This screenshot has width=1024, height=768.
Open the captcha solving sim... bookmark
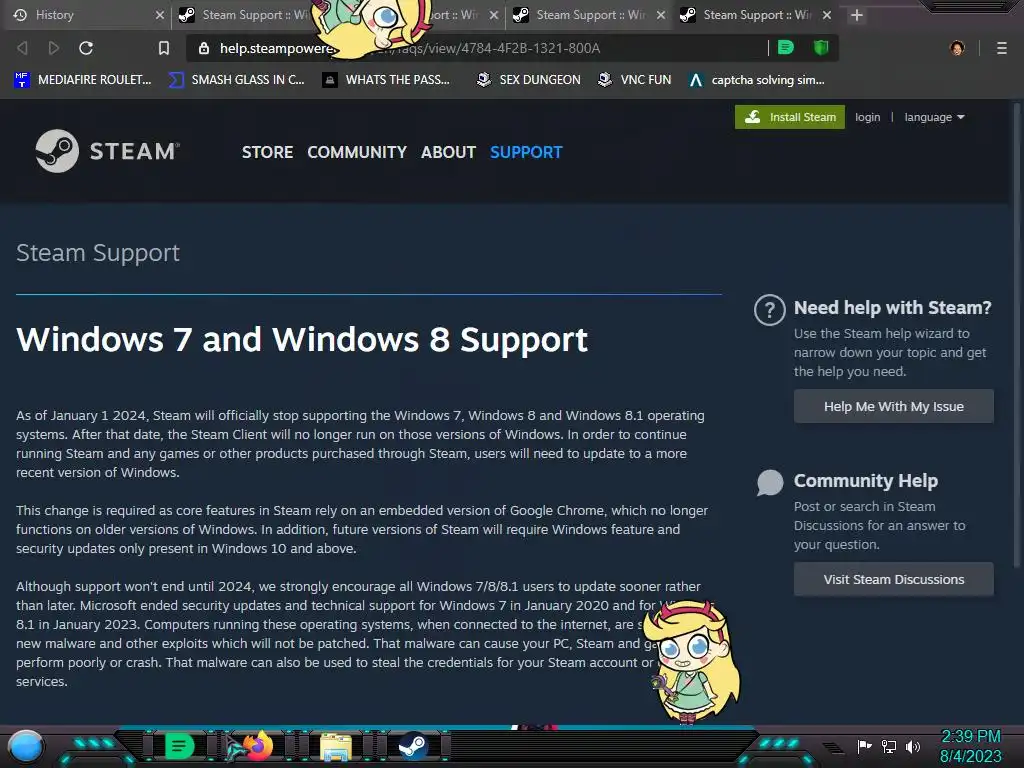click(x=756, y=80)
